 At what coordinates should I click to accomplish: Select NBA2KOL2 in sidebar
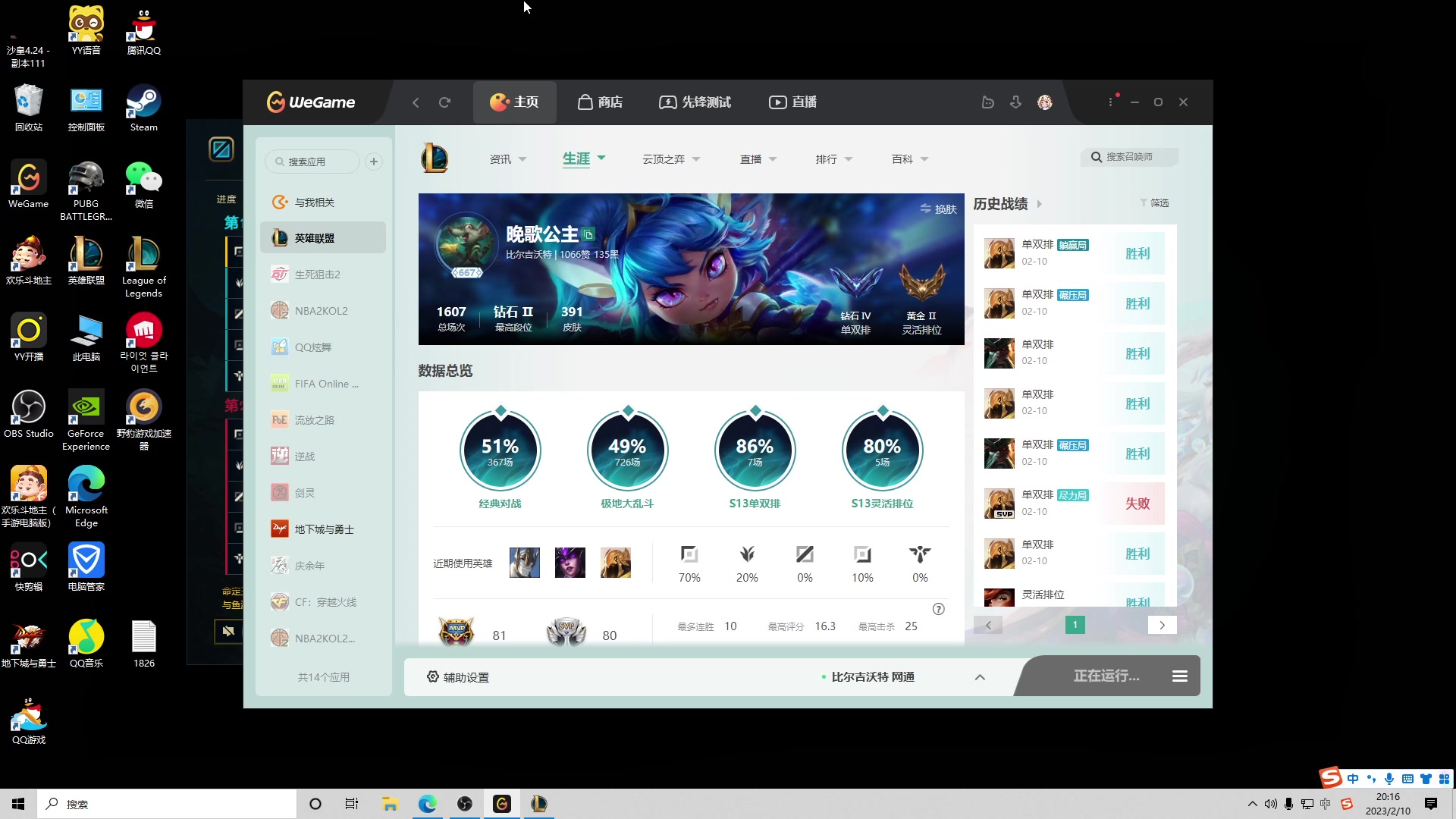[323, 311]
